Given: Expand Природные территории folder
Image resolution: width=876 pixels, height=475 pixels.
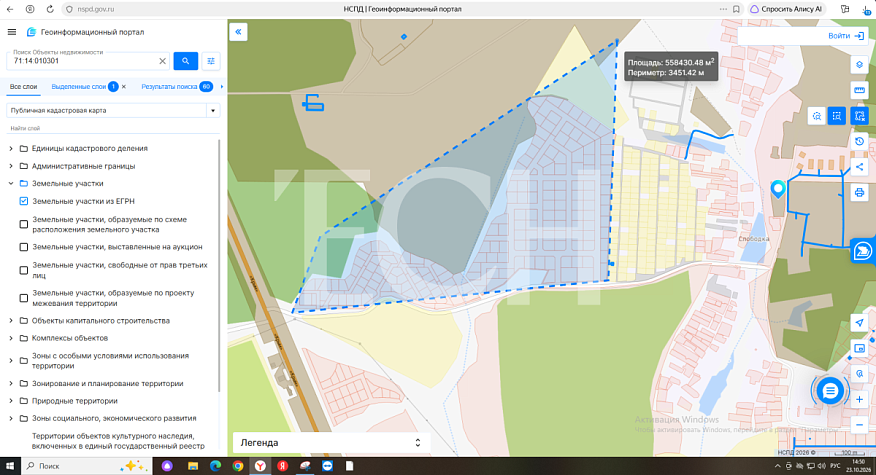Looking at the screenshot, I should click(11, 401).
